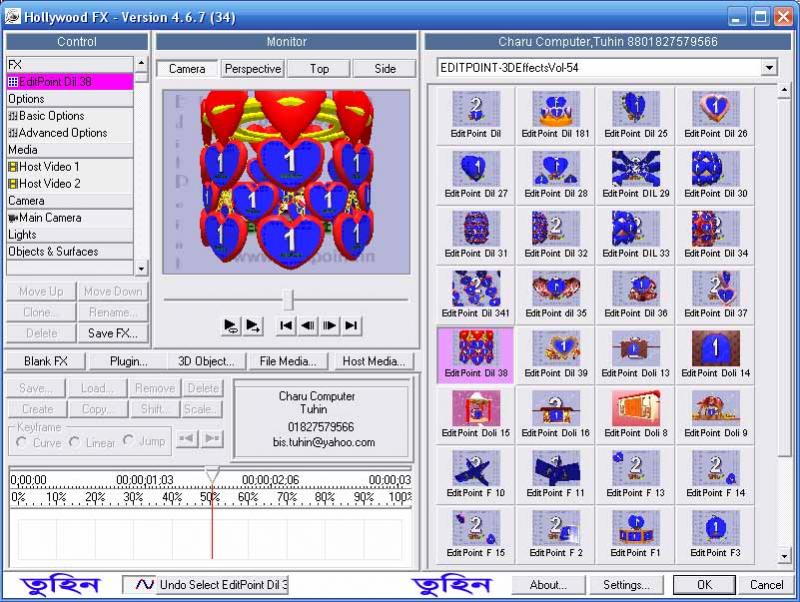The image size is (800, 602).
Task: Select EditPoint Dil 27 effect
Action: click(476, 175)
